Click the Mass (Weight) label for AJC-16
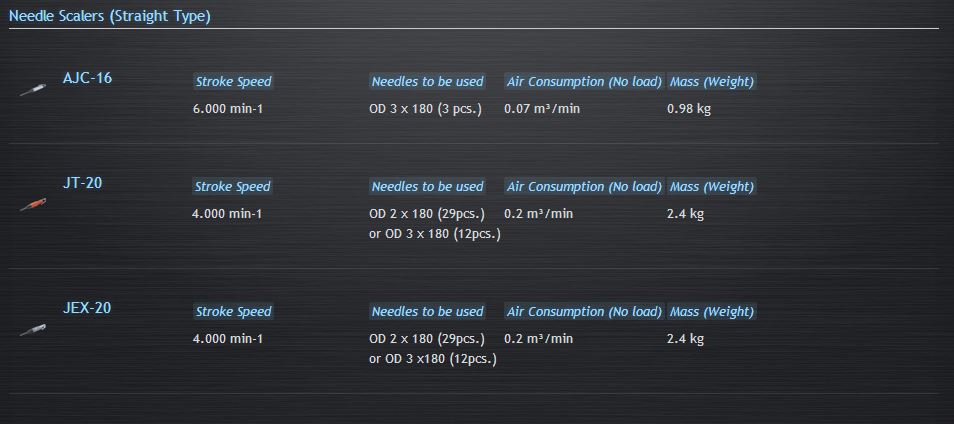 point(712,82)
